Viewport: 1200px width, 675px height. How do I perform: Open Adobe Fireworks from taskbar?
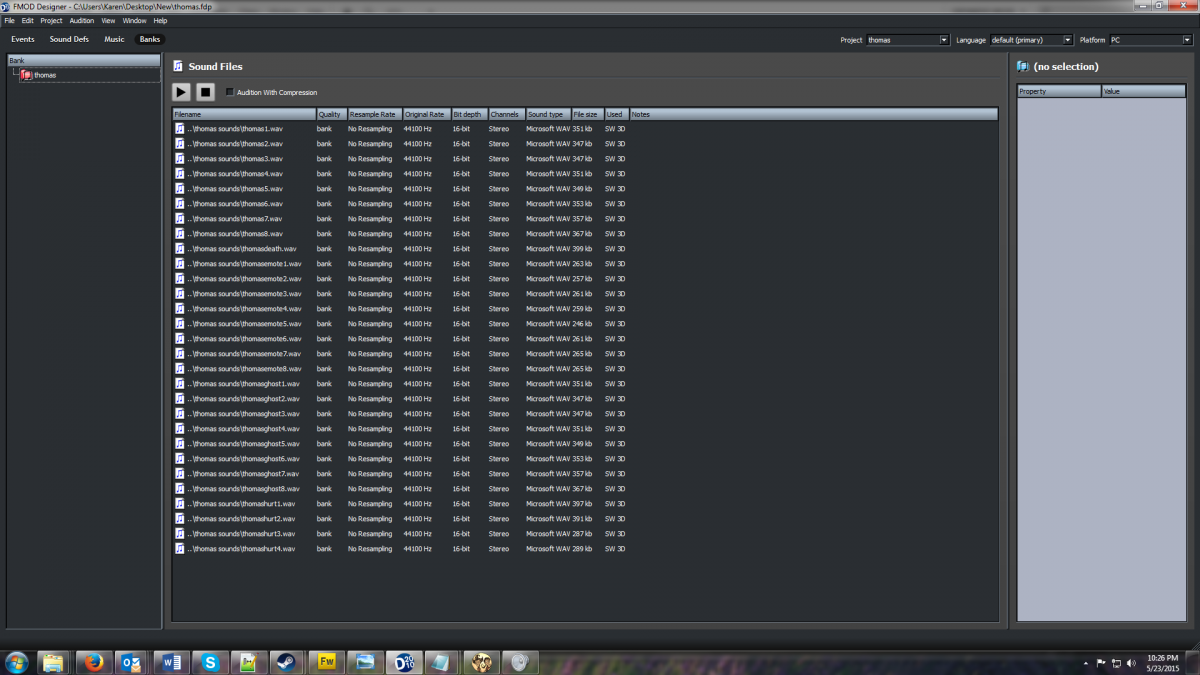[x=326, y=662]
